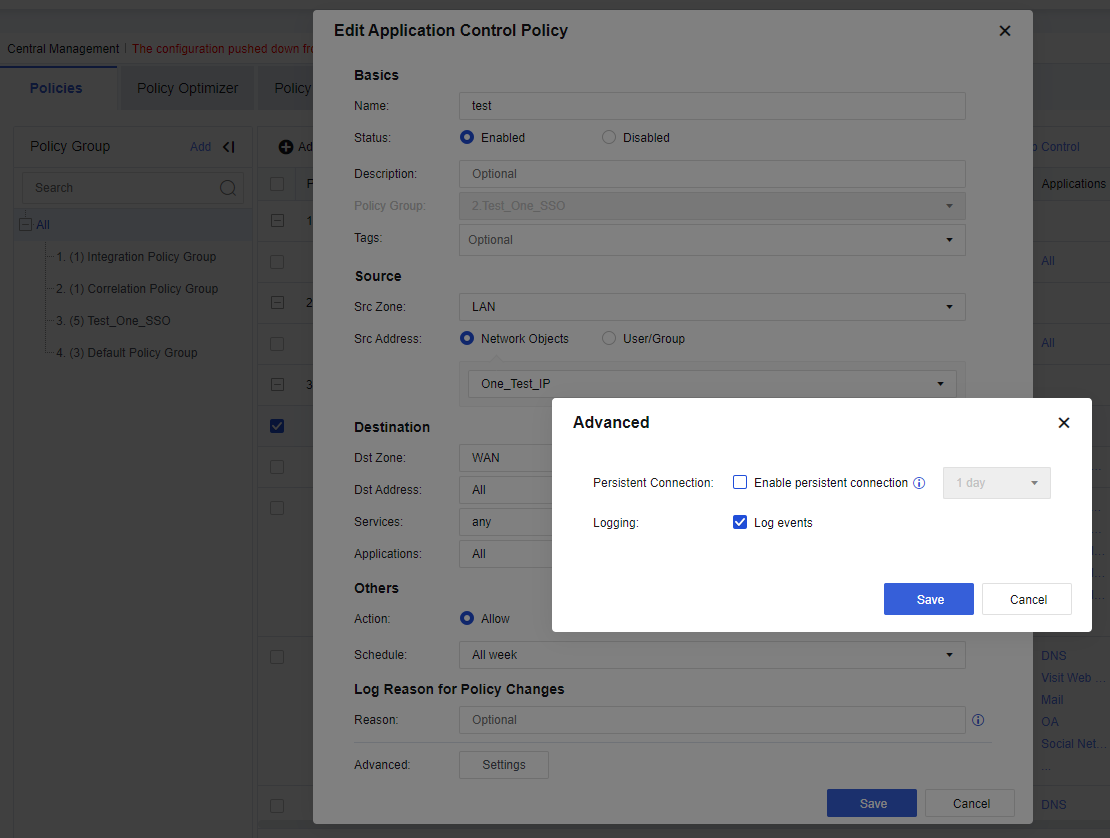This screenshot has height=838, width=1110.
Task: Collapse the All tree node
Action: pyautogui.click(x=25, y=224)
